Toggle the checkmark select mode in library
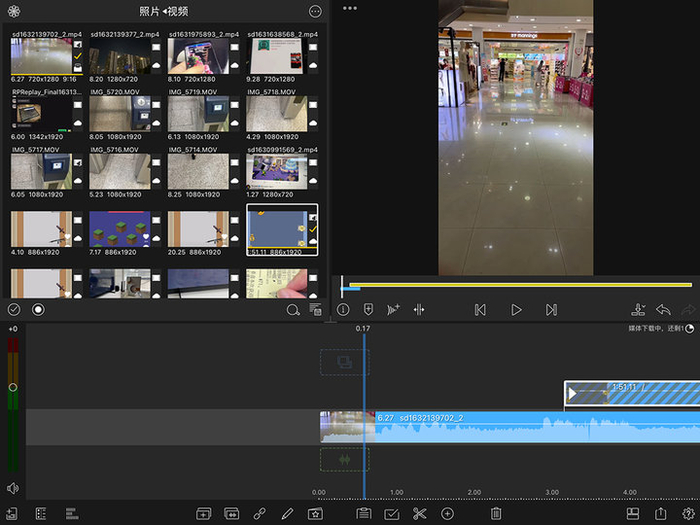 (x=14, y=310)
